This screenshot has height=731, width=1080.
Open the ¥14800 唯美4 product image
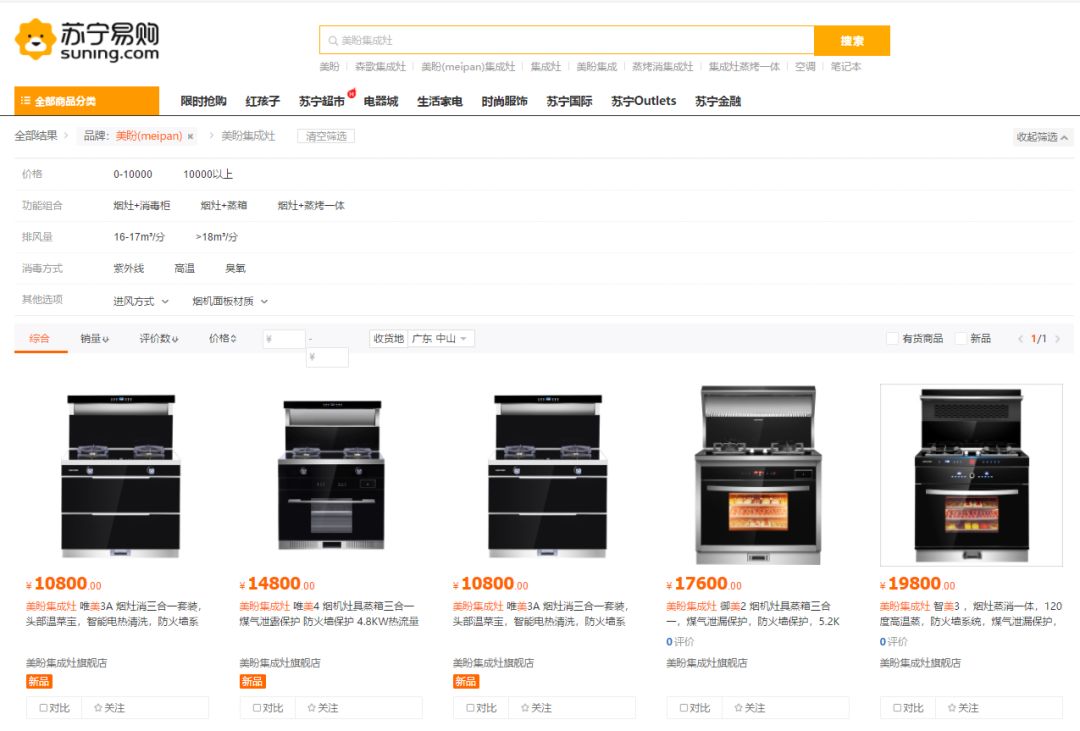(331, 475)
